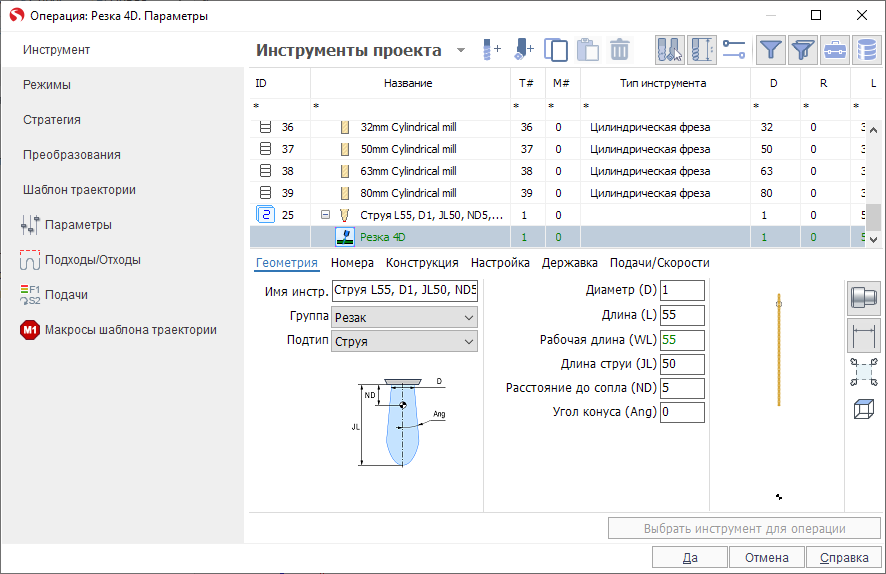Screen dimensions: 886x574
Task: Click the row icon for tool ID 36
Action: coord(265,127)
